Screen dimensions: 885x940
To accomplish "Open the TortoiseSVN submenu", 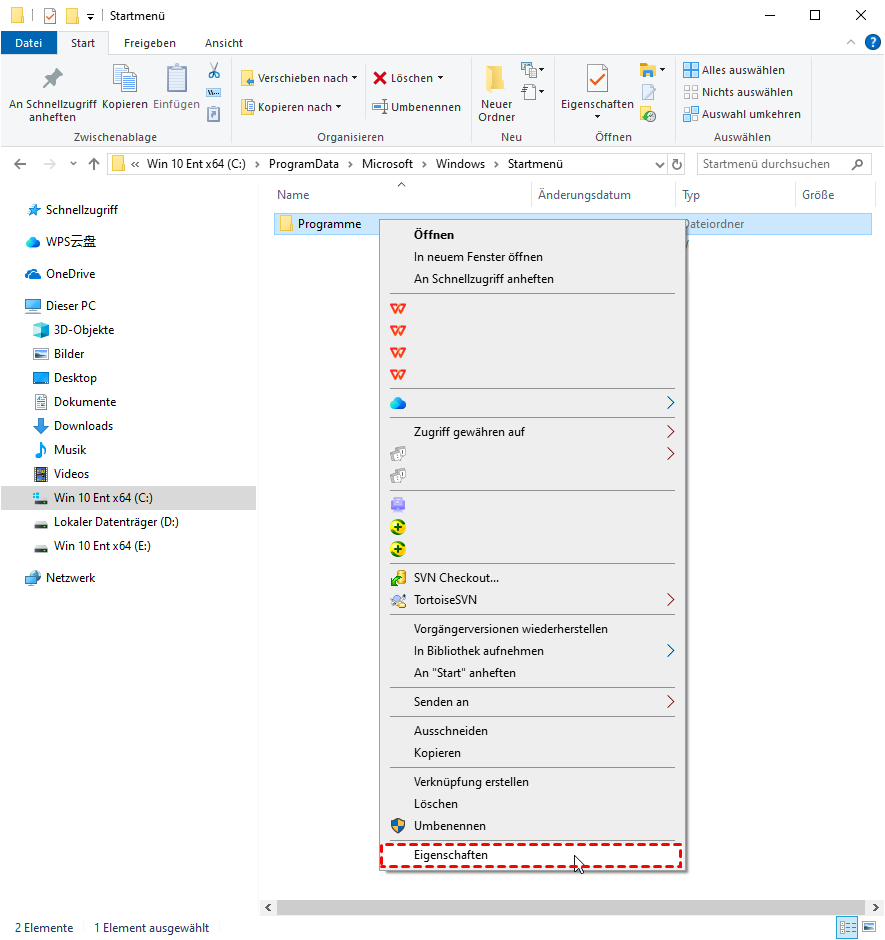I will tap(532, 600).
